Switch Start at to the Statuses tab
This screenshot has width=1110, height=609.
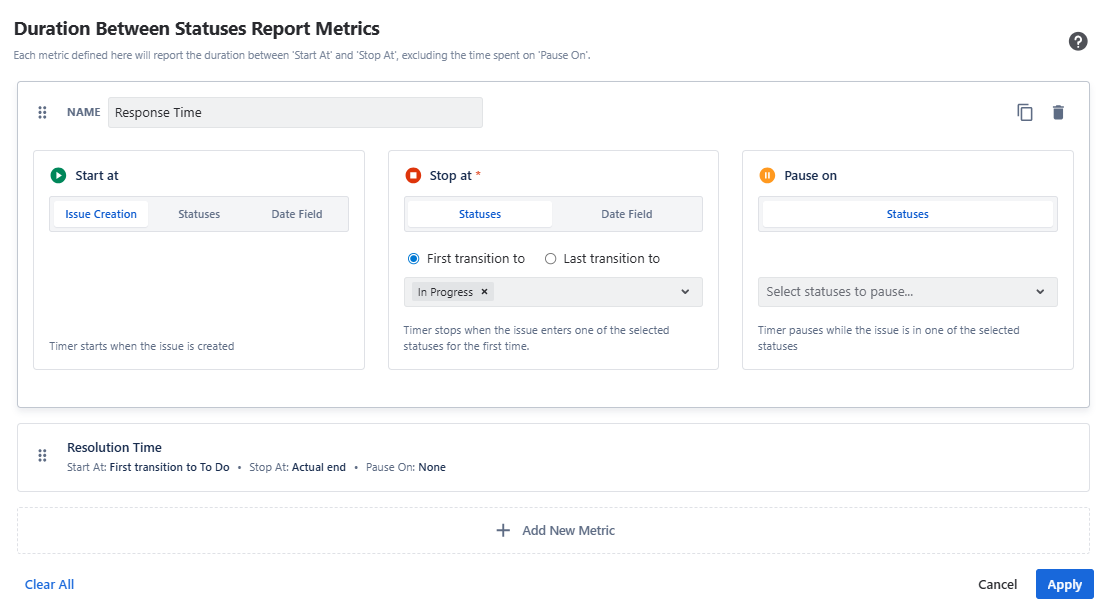point(199,213)
